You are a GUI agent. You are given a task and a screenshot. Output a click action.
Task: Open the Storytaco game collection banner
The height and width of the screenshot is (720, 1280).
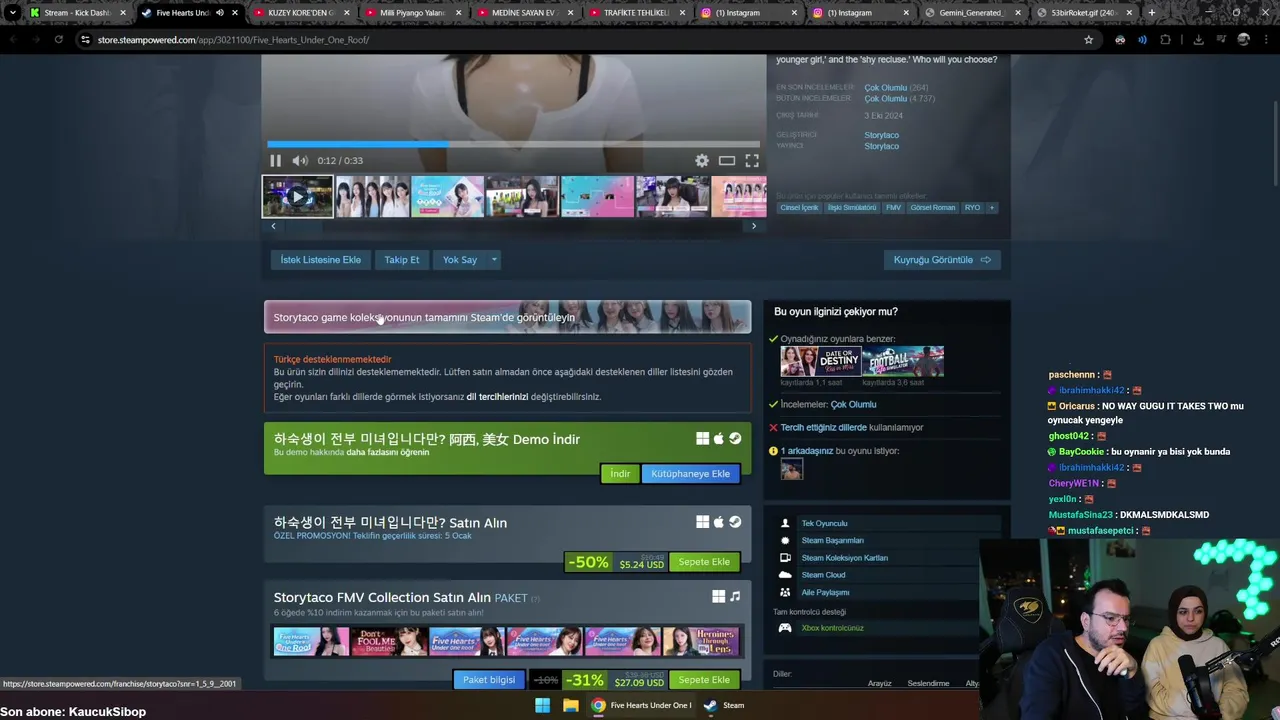pos(507,317)
